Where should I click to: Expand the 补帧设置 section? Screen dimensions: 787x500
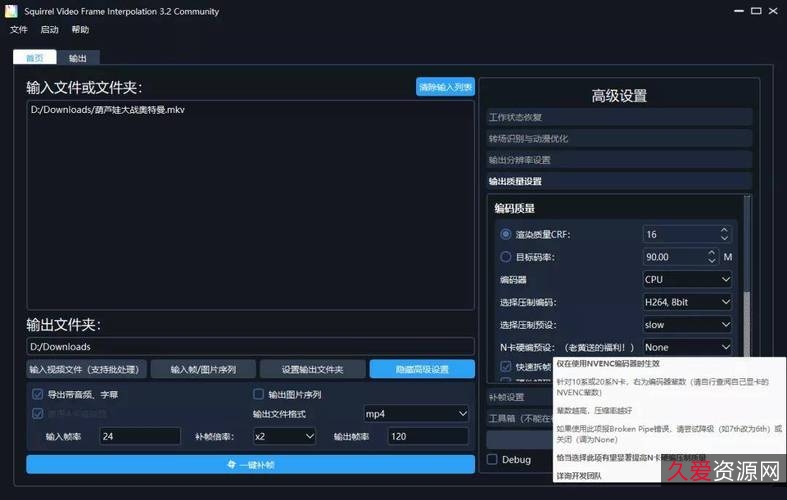click(x=519, y=397)
